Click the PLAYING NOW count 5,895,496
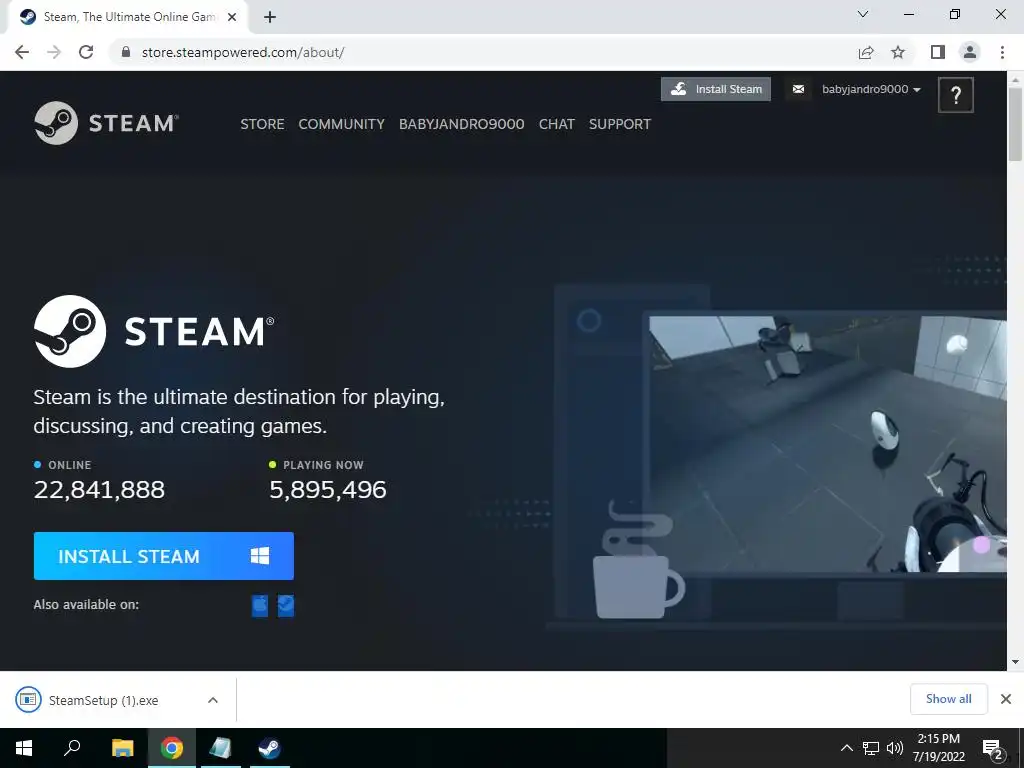1024x768 pixels. (328, 490)
